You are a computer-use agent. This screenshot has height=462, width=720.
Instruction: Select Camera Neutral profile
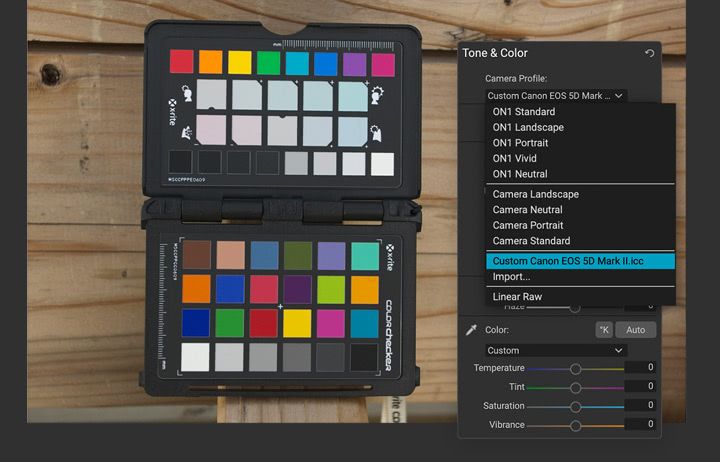coord(580,210)
